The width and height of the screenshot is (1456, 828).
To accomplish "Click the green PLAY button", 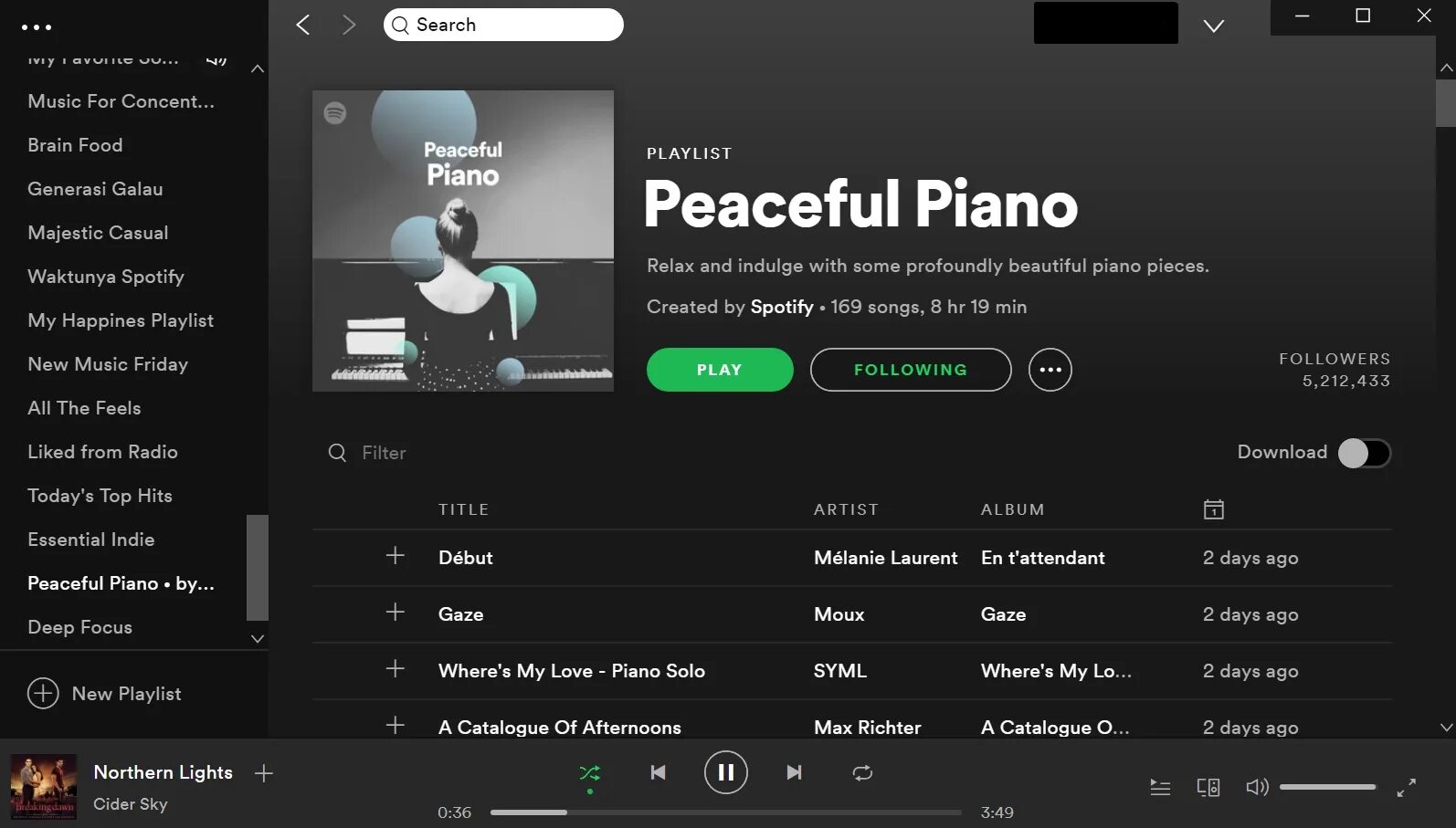I will coord(720,370).
